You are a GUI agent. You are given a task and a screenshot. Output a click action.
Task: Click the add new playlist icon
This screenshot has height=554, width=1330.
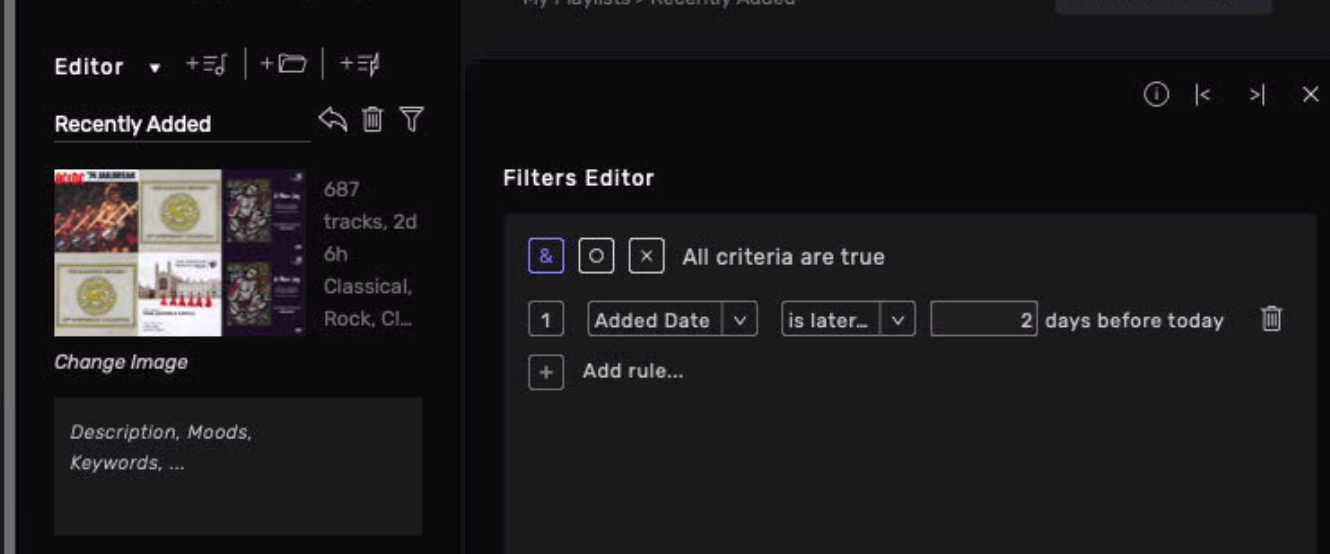click(207, 65)
